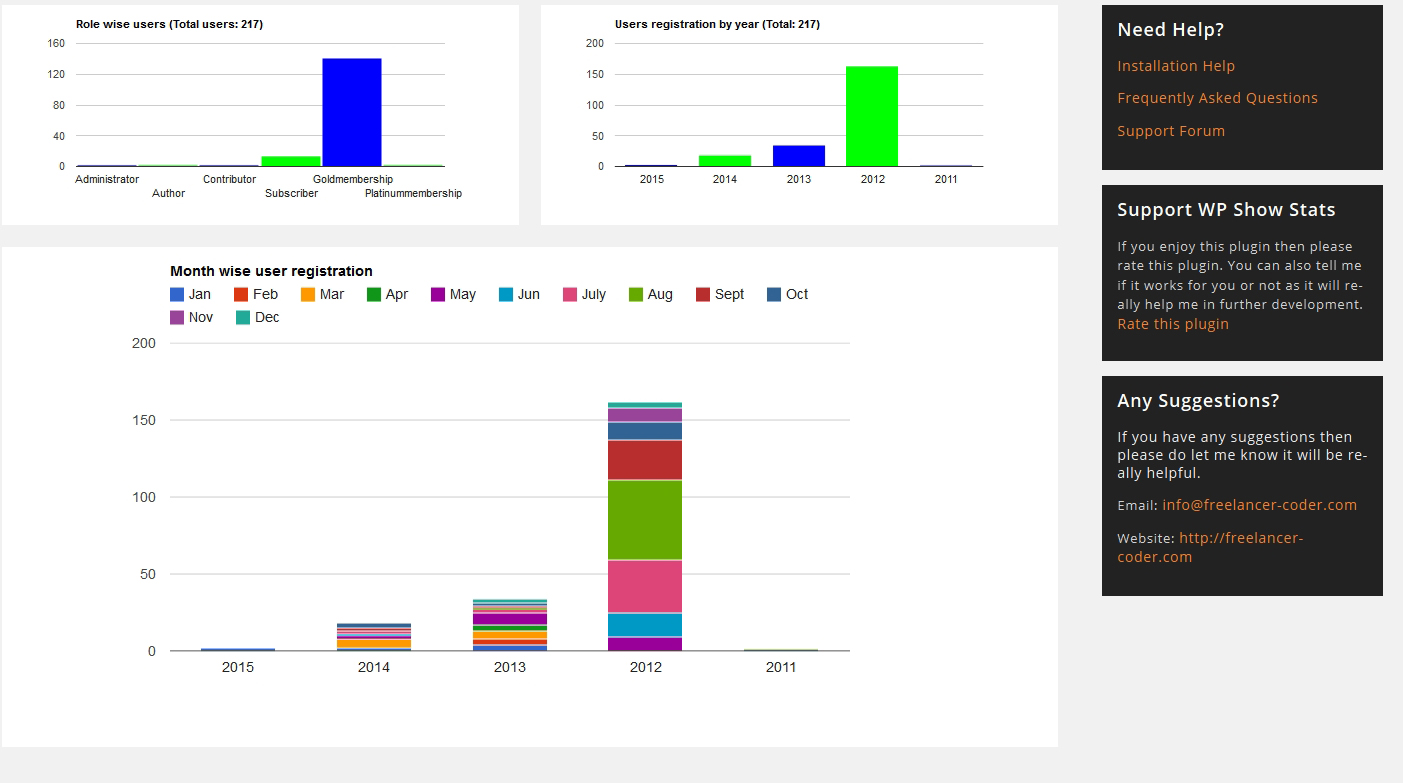Click the Nov legend color swatch
The width and height of the screenshot is (1403, 783).
tap(177, 317)
